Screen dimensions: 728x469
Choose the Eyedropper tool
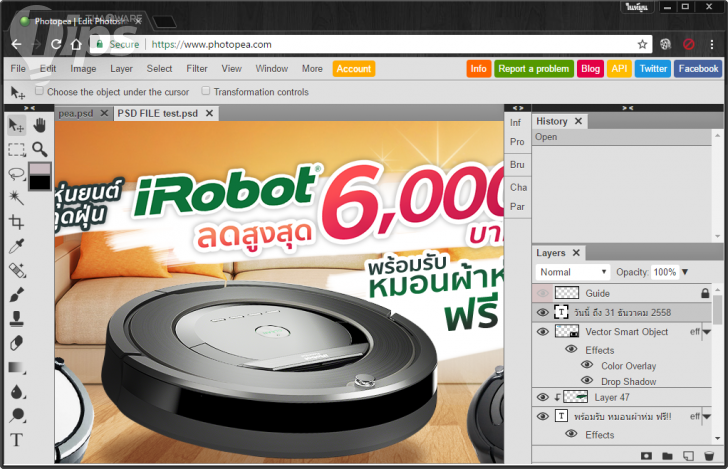[x=17, y=246]
